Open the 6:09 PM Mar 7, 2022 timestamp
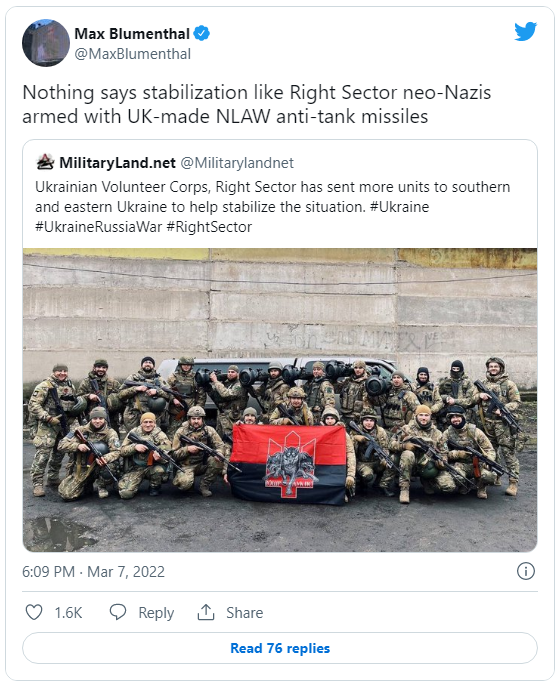557x687 pixels. point(93,572)
